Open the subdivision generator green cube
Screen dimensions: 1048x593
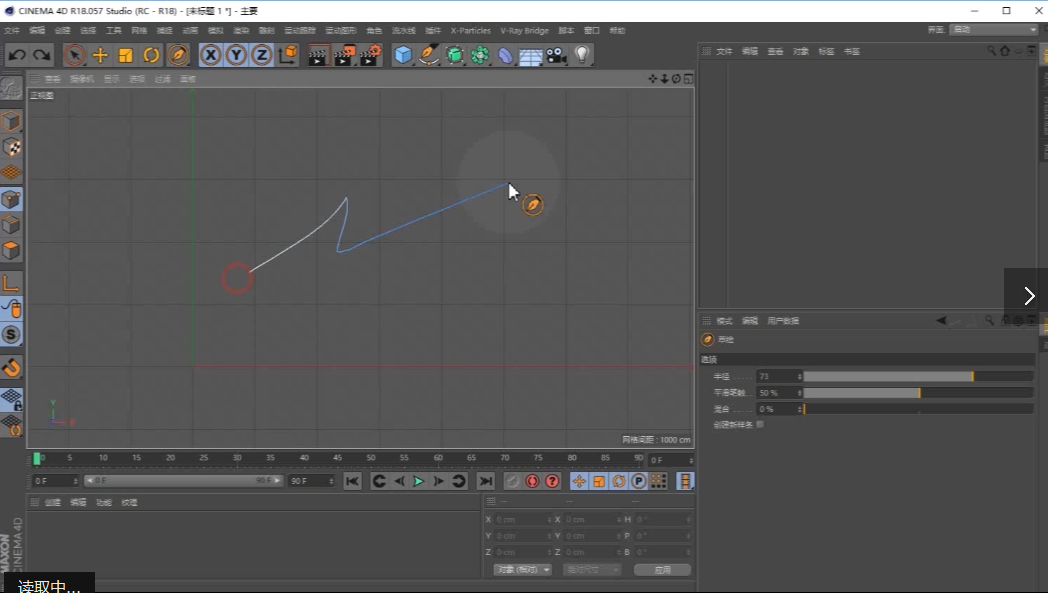tap(454, 55)
